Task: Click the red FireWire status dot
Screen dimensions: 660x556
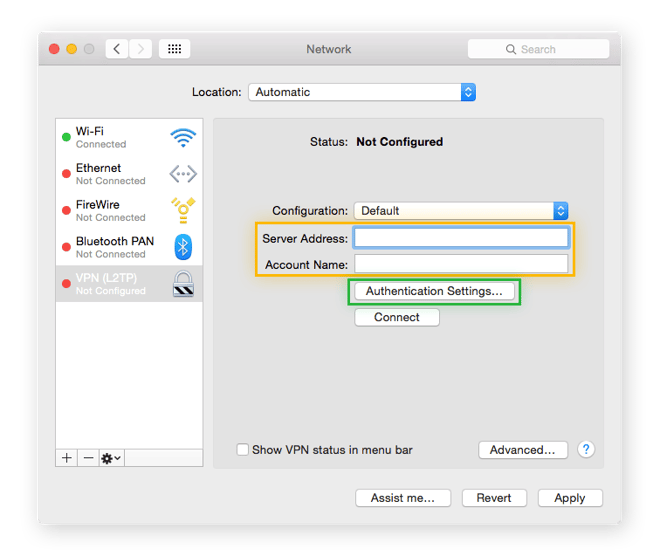Action: (66, 210)
